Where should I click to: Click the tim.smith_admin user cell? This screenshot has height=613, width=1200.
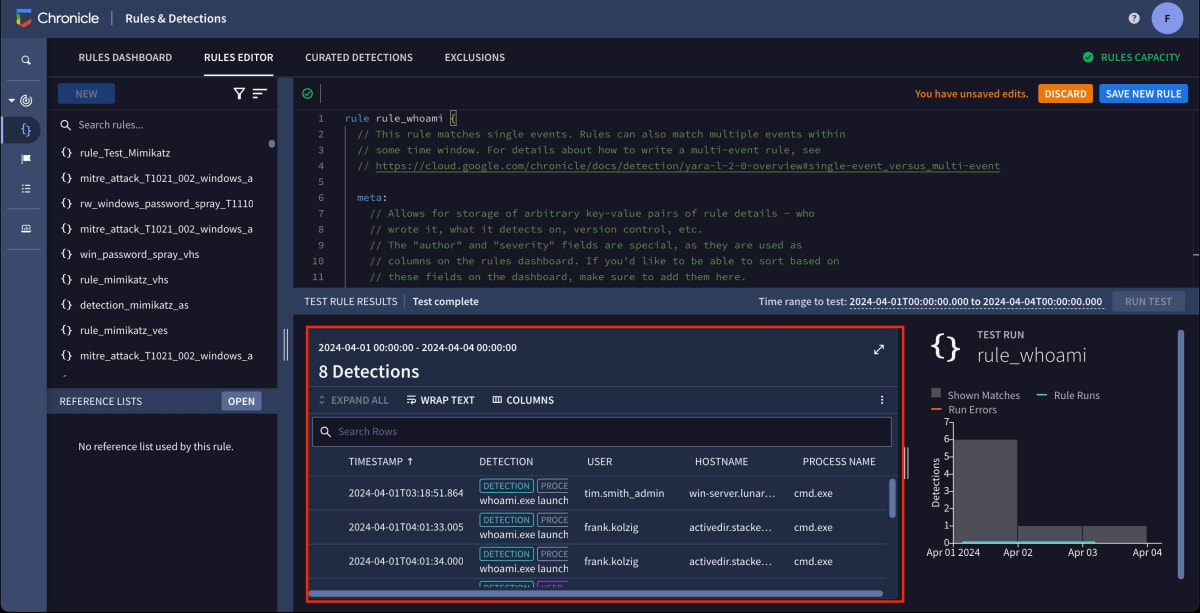click(x=623, y=493)
